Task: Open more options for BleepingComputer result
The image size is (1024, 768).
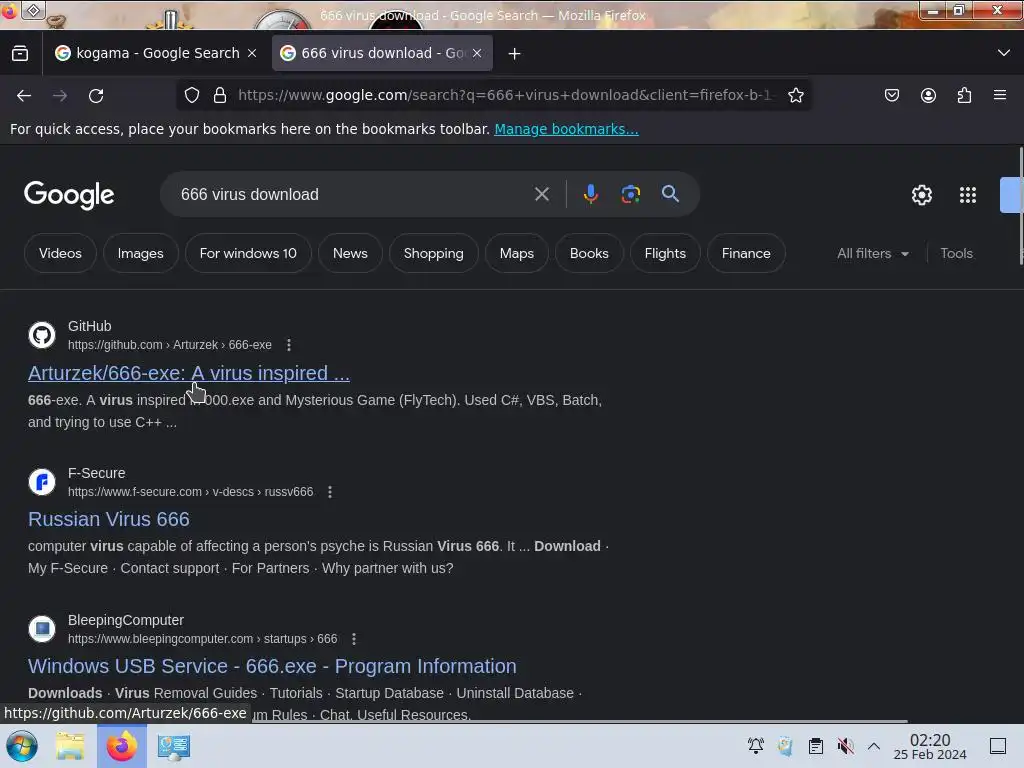Action: click(354, 639)
